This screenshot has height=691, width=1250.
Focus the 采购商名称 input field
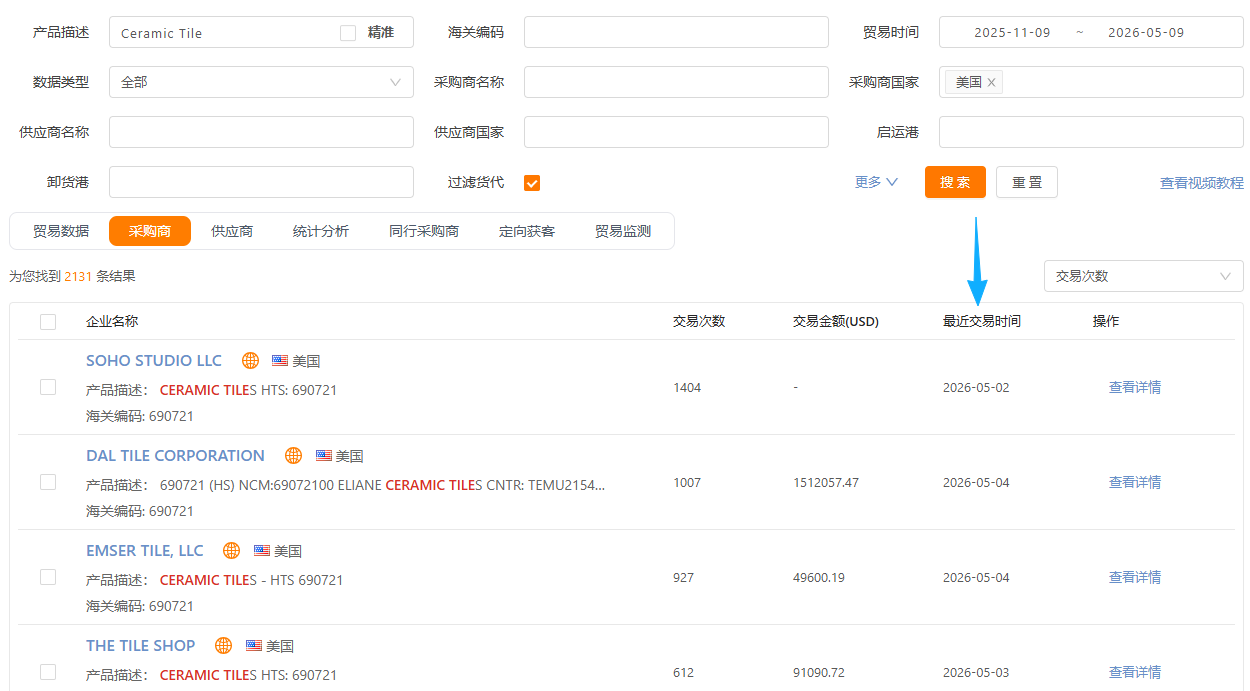(676, 82)
